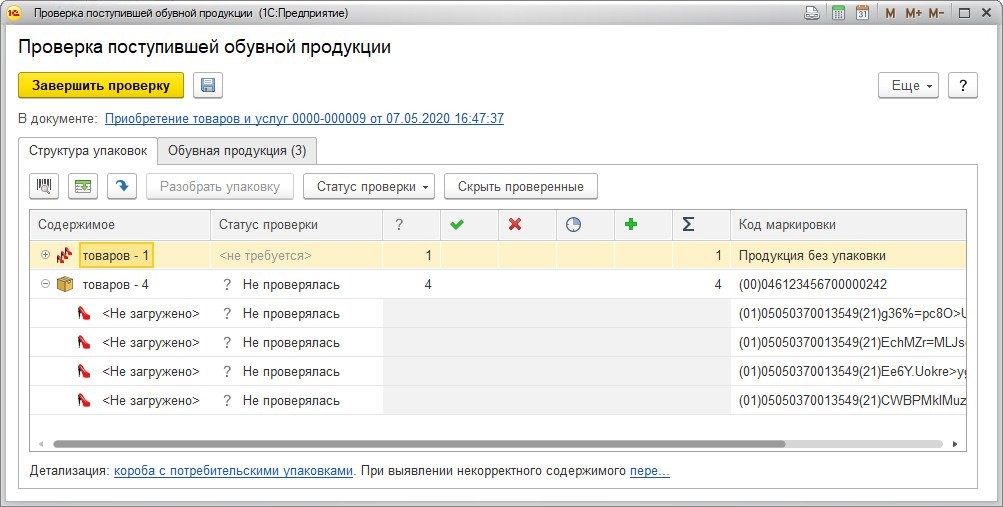Click the shoes icon of товаров - 1 row
The height and width of the screenshot is (507, 1003).
(x=65, y=256)
